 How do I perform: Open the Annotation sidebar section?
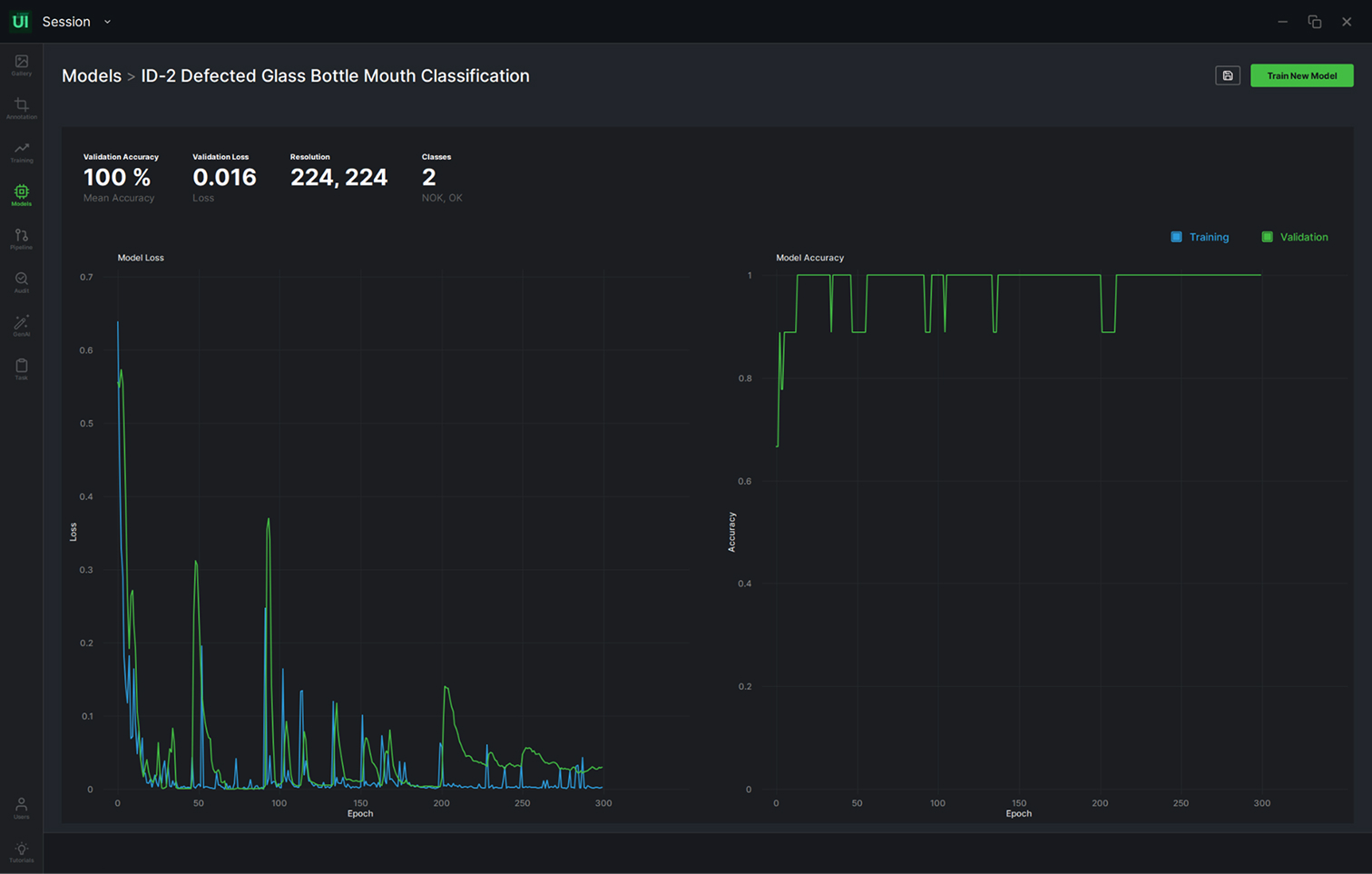(21, 108)
